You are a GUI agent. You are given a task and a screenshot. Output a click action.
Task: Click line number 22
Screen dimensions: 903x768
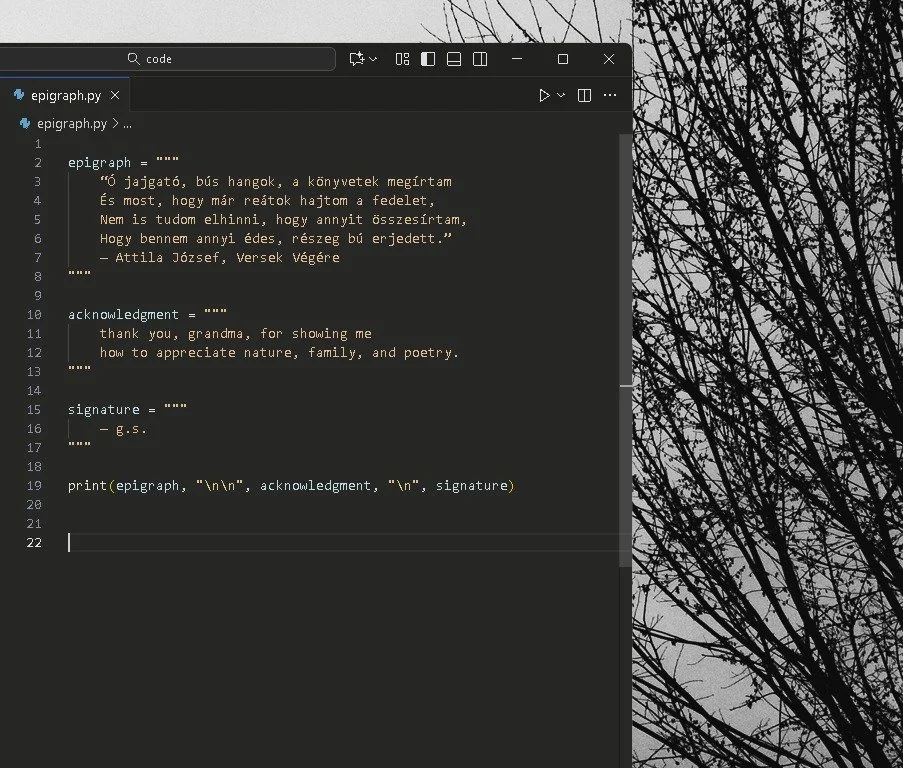(x=34, y=543)
